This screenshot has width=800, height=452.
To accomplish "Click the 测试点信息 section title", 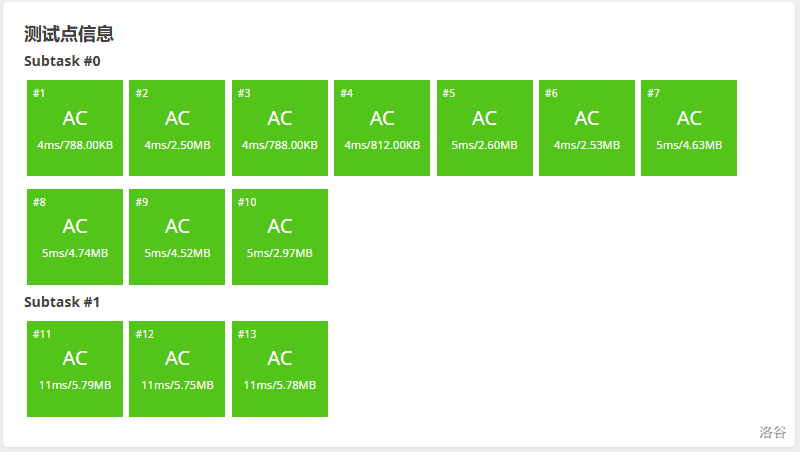I will point(69,34).
